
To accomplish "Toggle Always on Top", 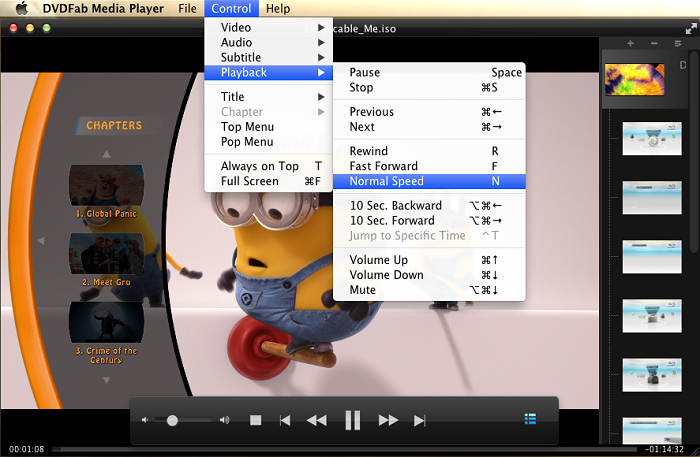I will click(x=269, y=166).
